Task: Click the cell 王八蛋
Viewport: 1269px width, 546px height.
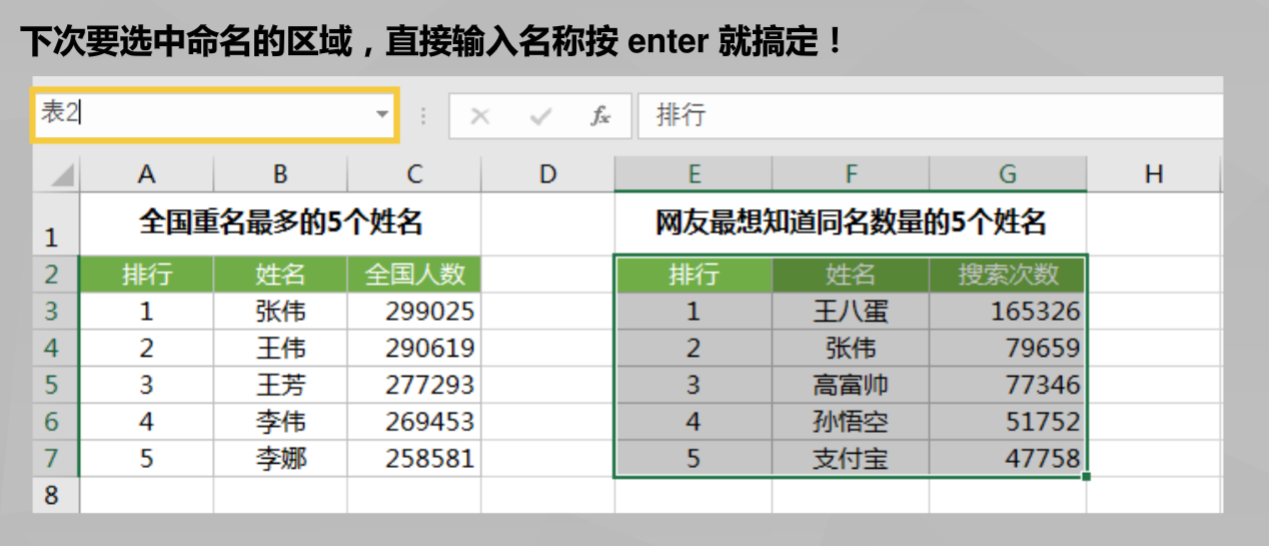Action: point(850,311)
